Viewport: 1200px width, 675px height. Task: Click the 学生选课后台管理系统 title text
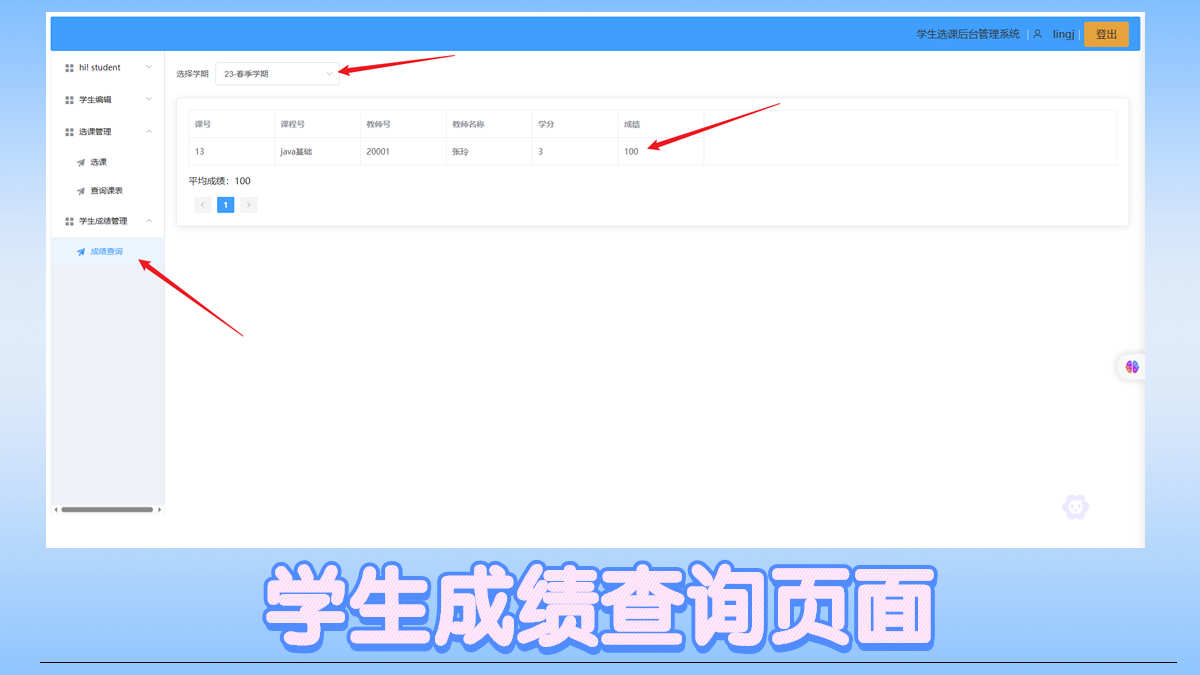968,34
